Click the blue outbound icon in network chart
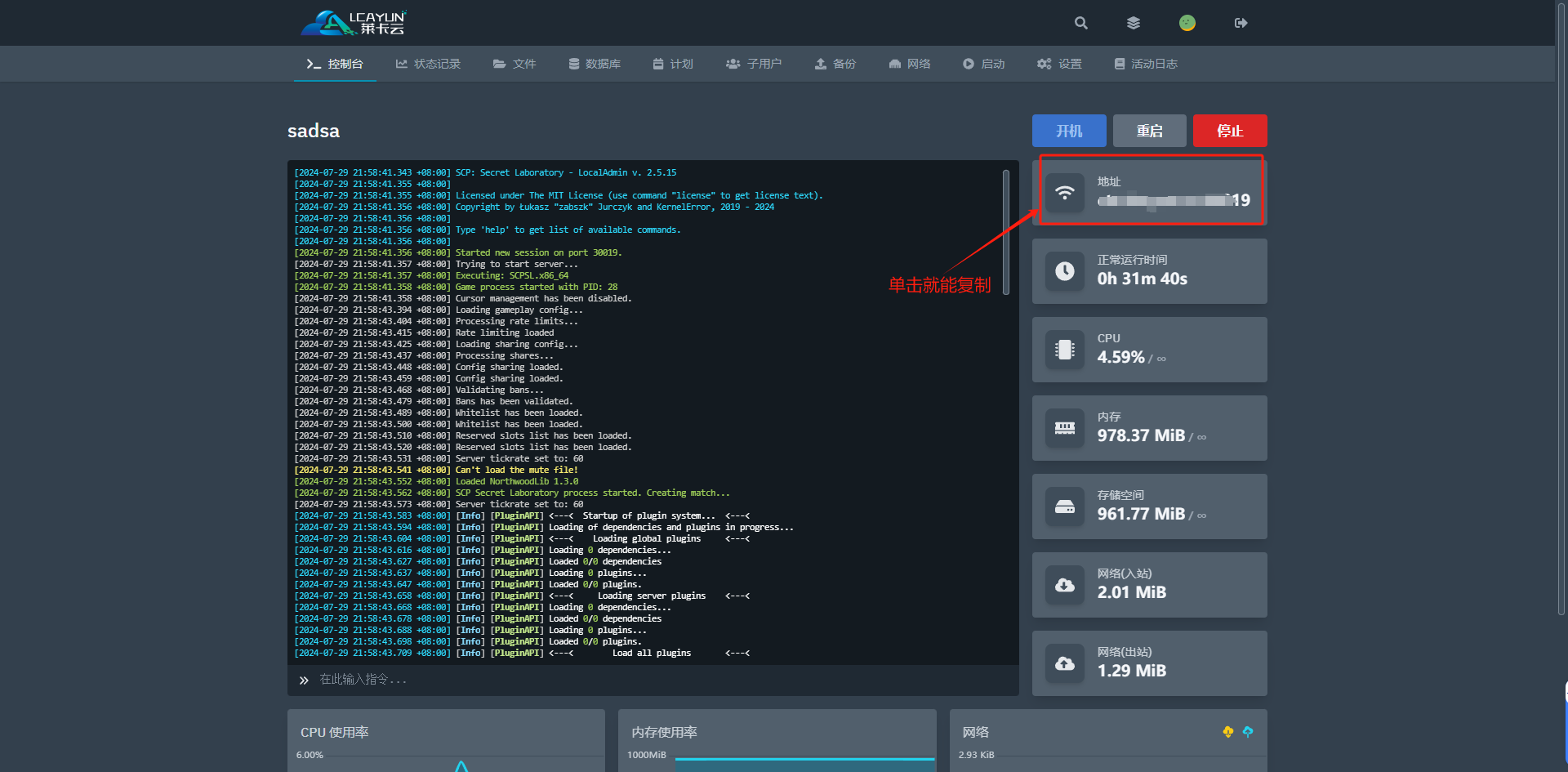The width and height of the screenshot is (1568, 772). coord(1248,732)
